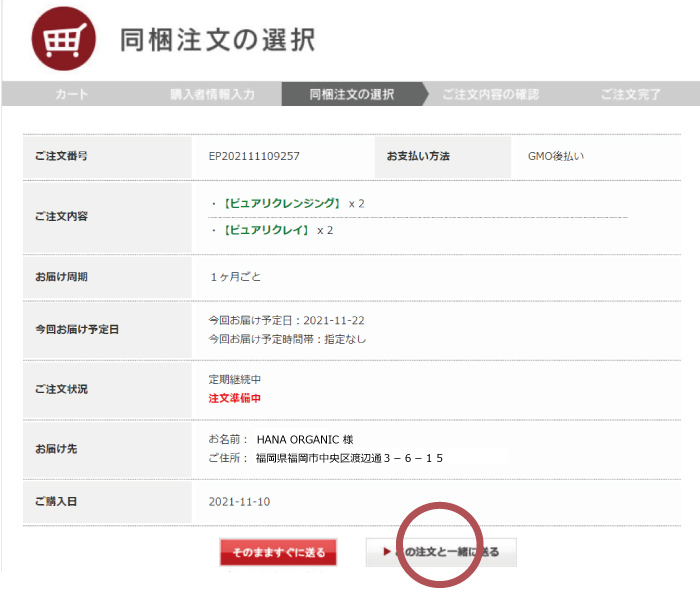Screen dimensions: 700x589
Task: Click the 今回お届け予定日 2021-11-22 text
Action: [285, 320]
